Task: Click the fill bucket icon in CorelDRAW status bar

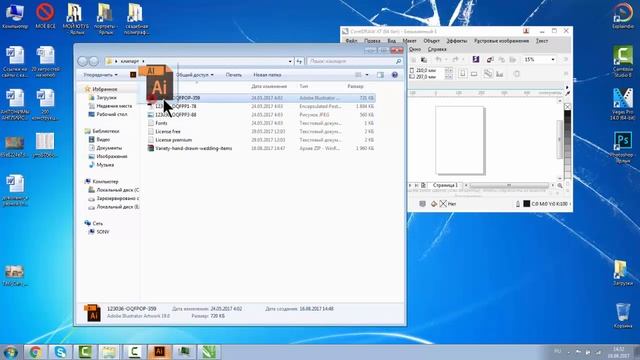Action: point(434,204)
